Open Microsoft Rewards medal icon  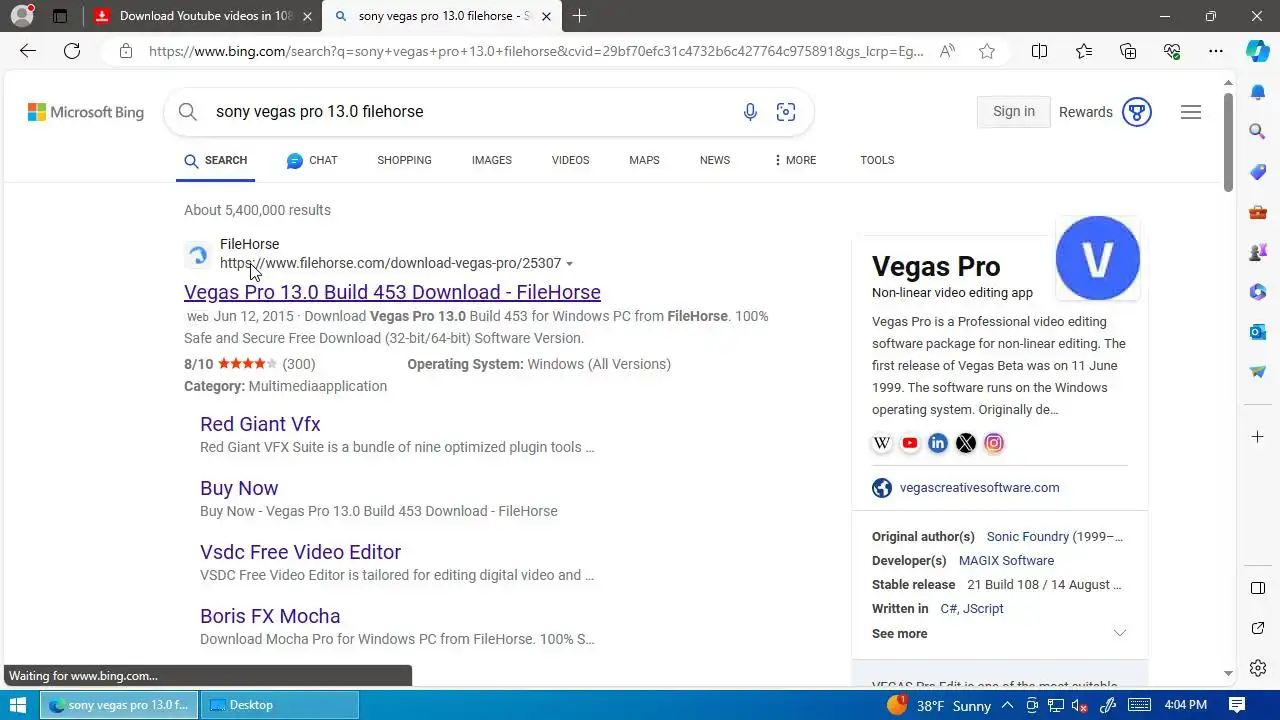[x=1137, y=112]
